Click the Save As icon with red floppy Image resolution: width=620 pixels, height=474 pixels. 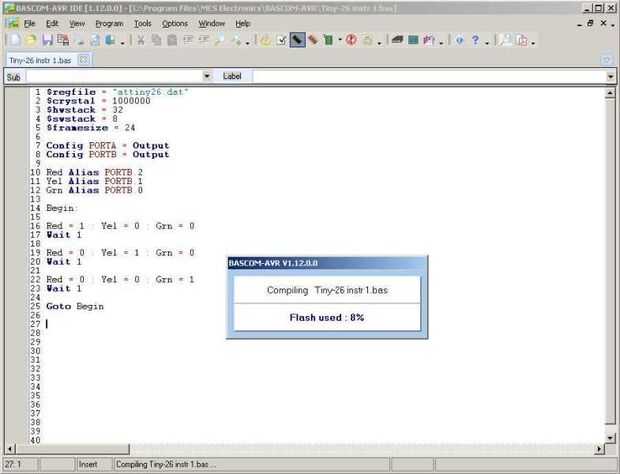point(63,40)
